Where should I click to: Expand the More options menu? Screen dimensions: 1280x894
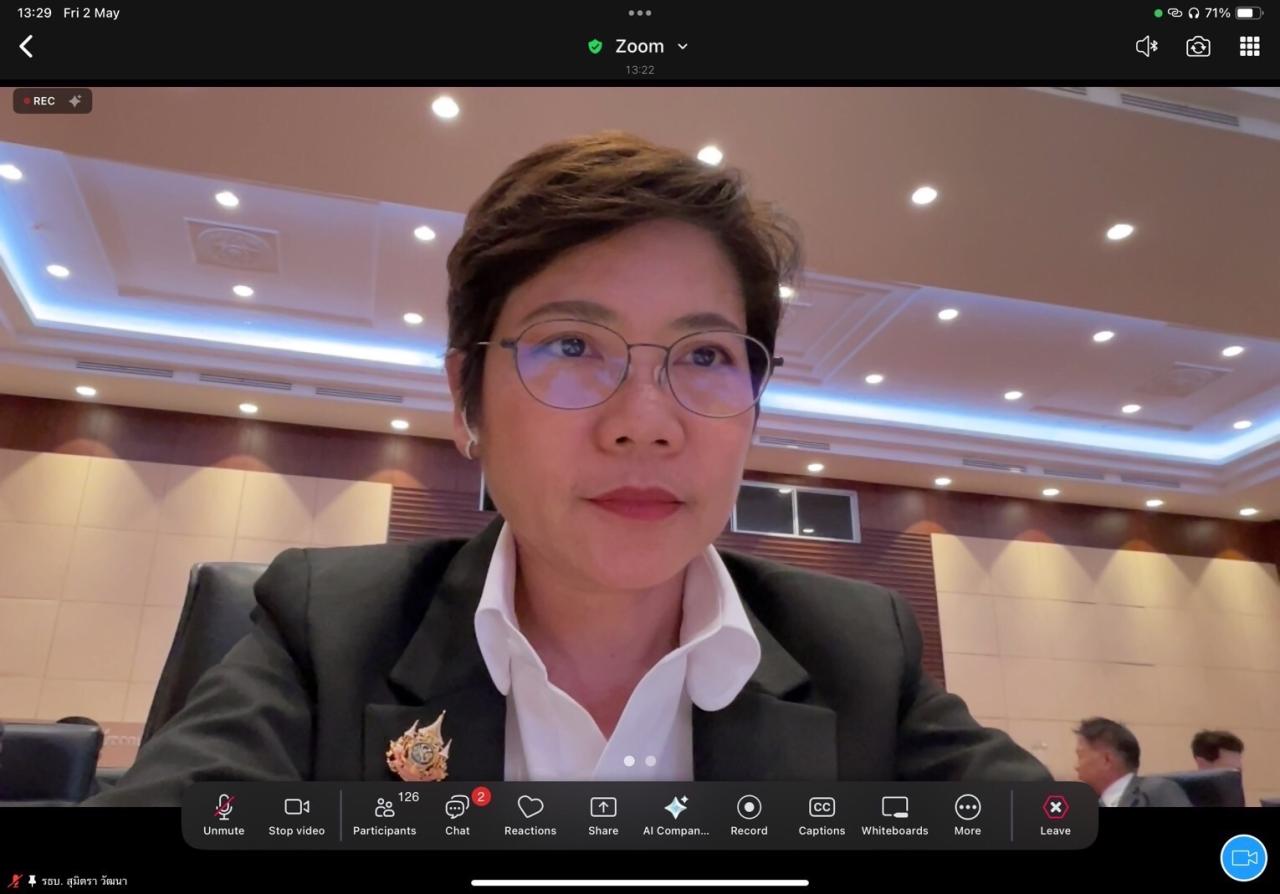967,814
